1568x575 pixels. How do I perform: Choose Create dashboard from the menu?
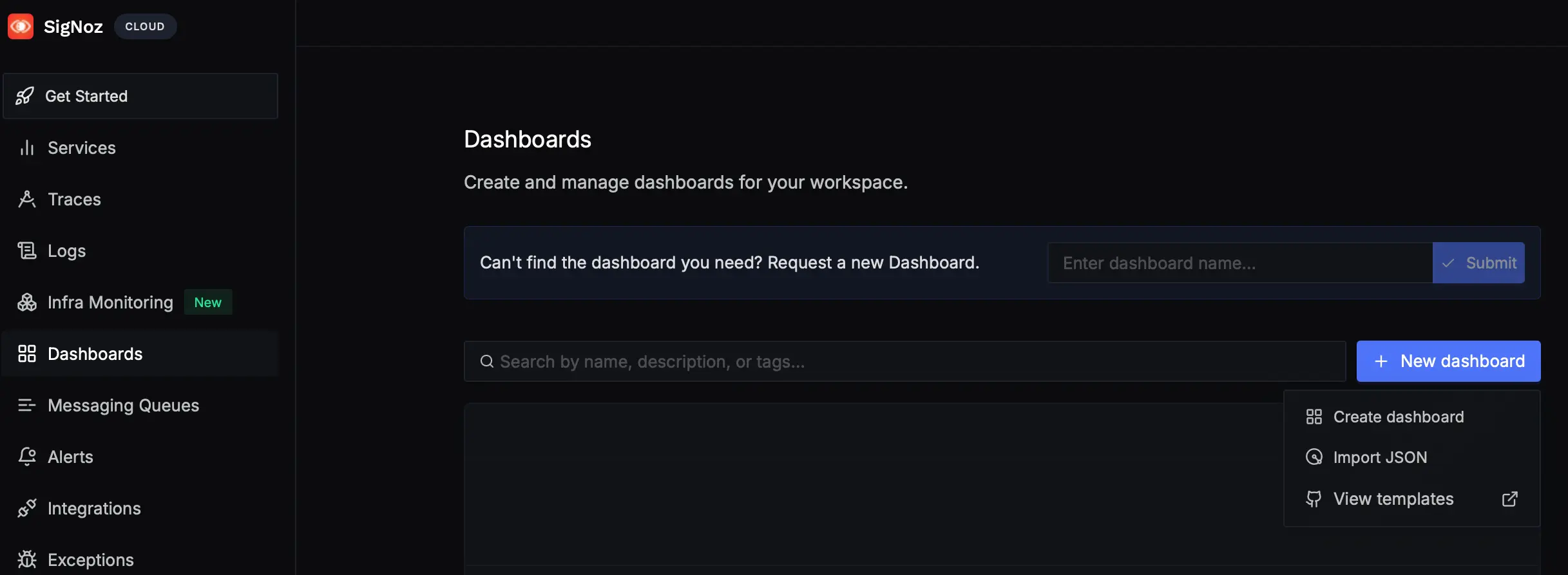coord(1412,417)
